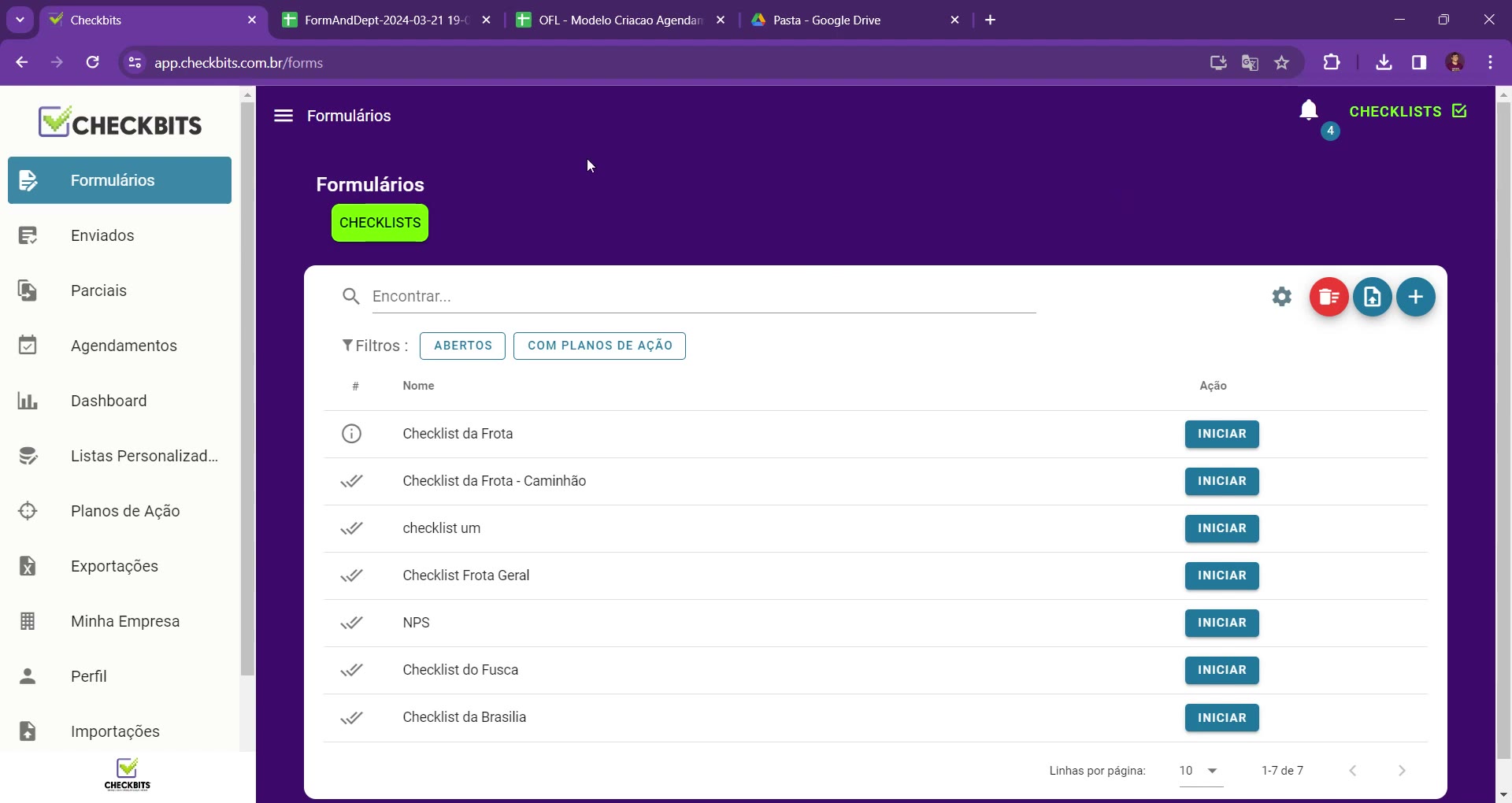
Task: Start Checklist da Frota with INICIAR
Action: (1222, 434)
